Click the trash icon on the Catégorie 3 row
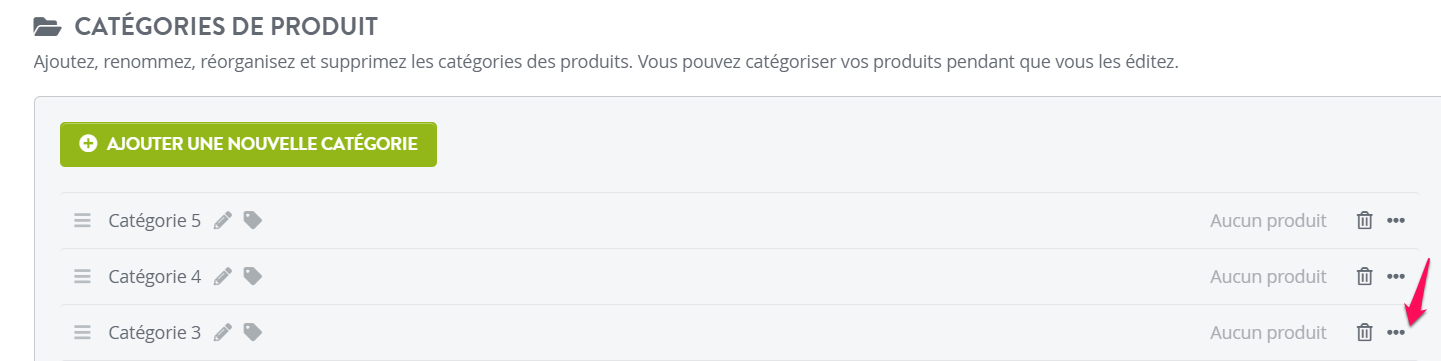 [x=1364, y=332]
